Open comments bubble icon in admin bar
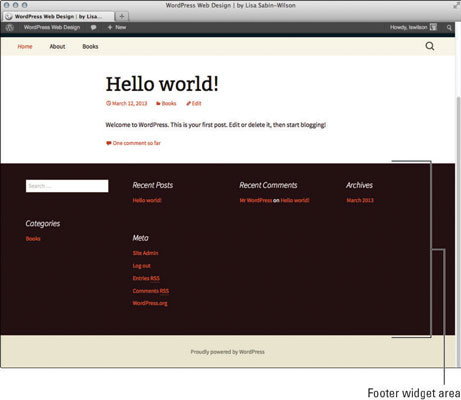 coord(93,28)
